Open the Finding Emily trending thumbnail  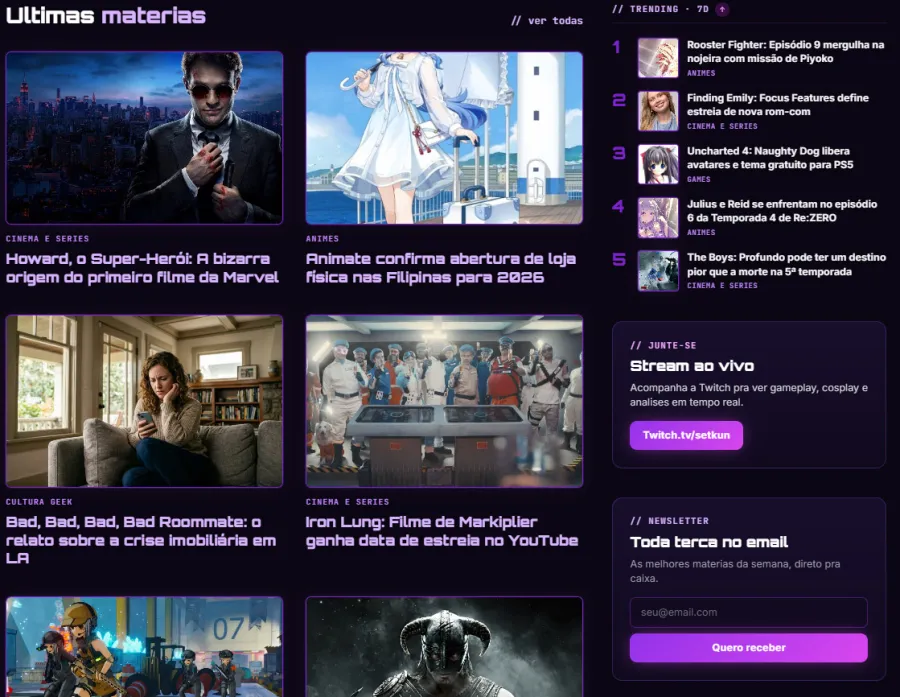coord(658,111)
